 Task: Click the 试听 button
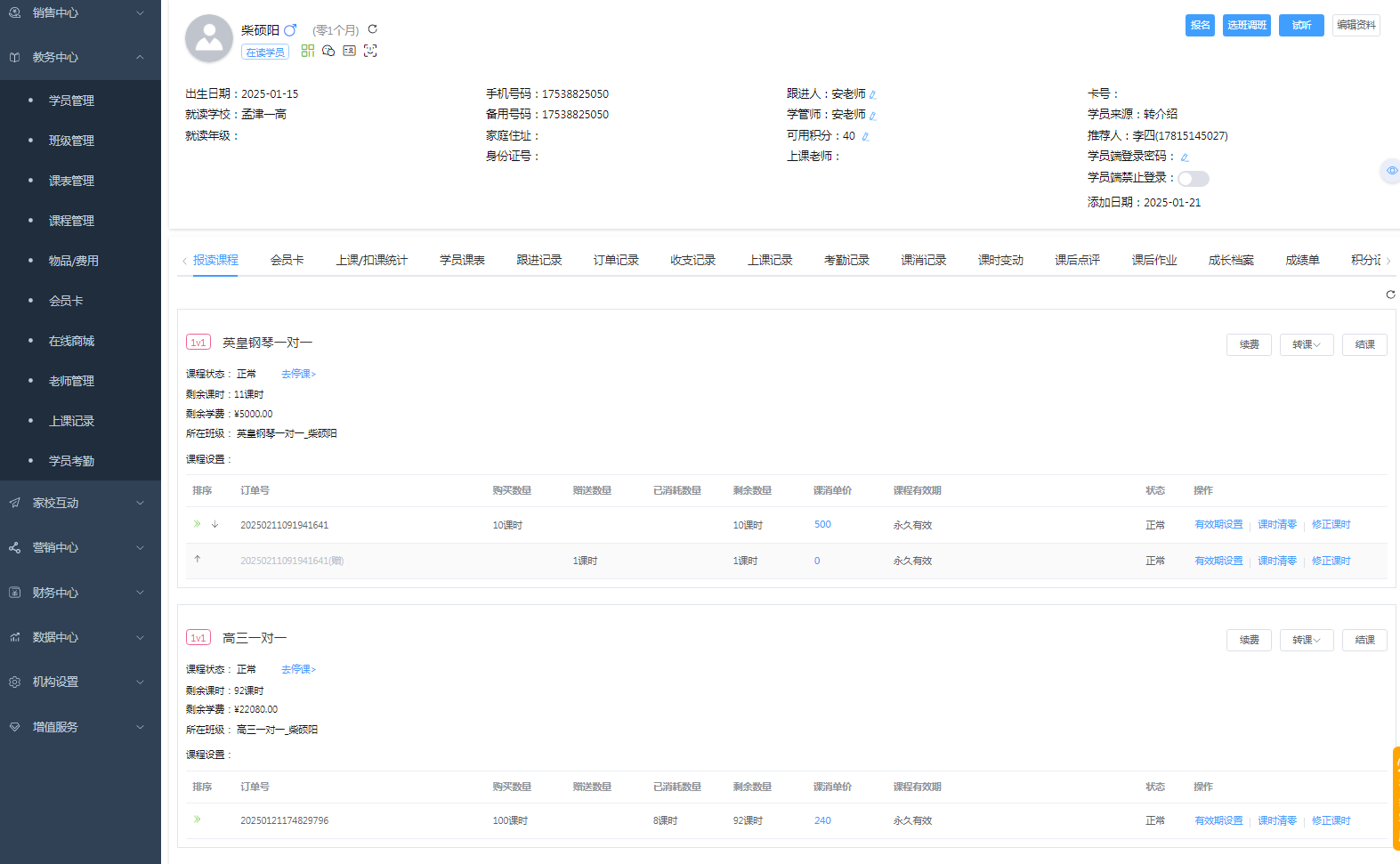coord(1301,26)
